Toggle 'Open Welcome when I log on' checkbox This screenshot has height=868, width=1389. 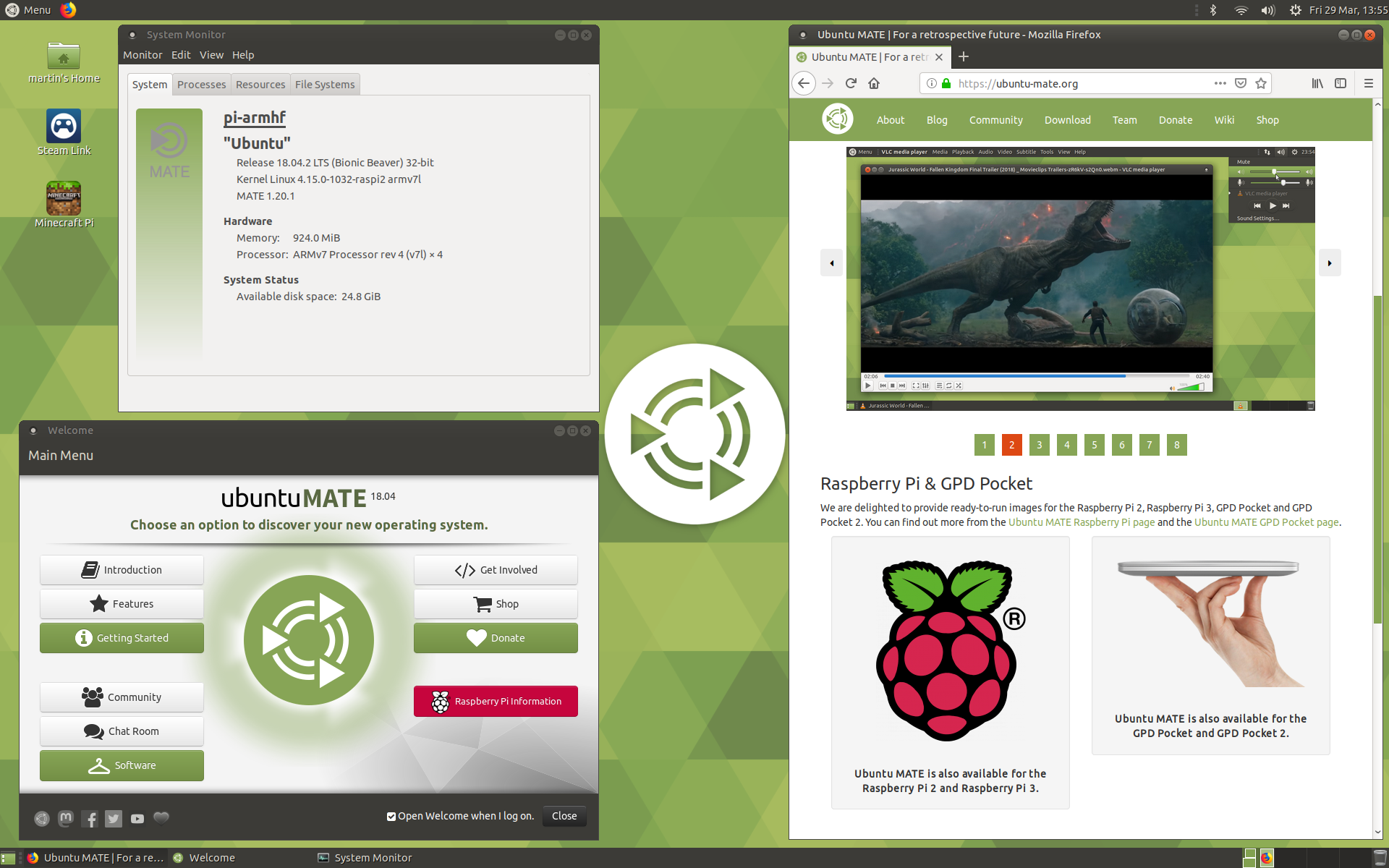pos(390,816)
